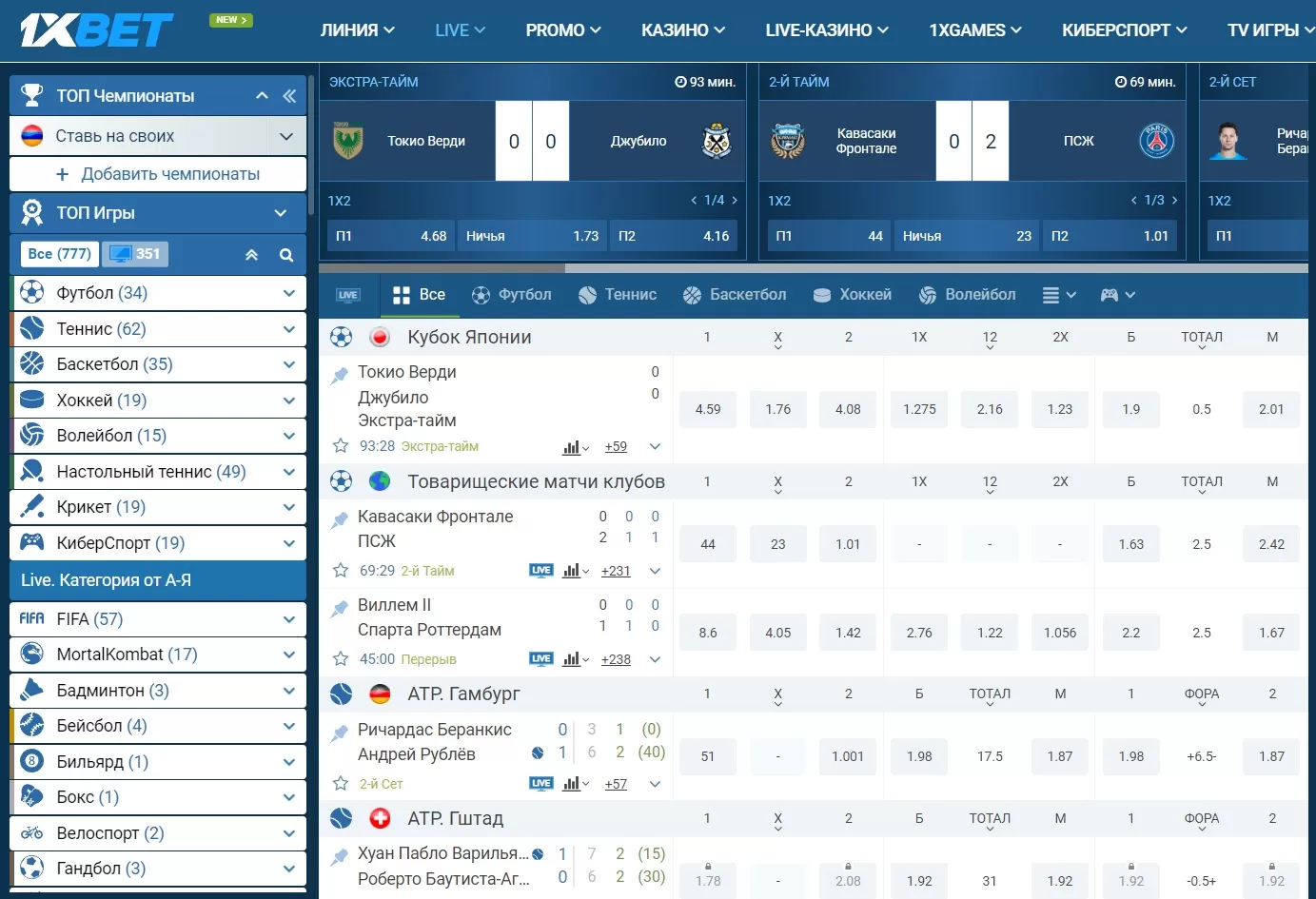The width and height of the screenshot is (1316, 899).
Task: Expand the ТОП Игры section
Action: (280, 213)
